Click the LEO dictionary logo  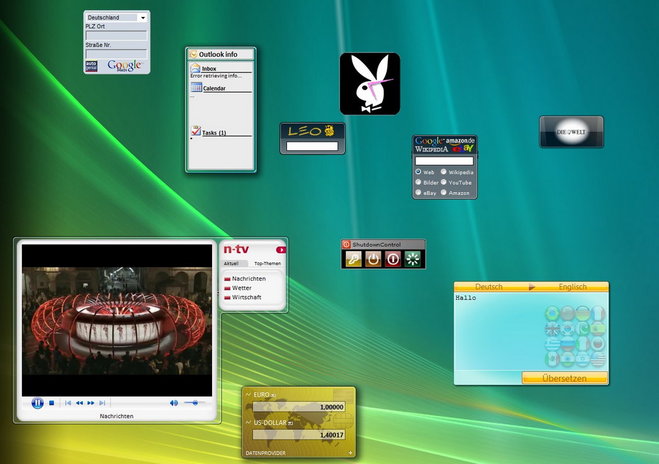311,131
